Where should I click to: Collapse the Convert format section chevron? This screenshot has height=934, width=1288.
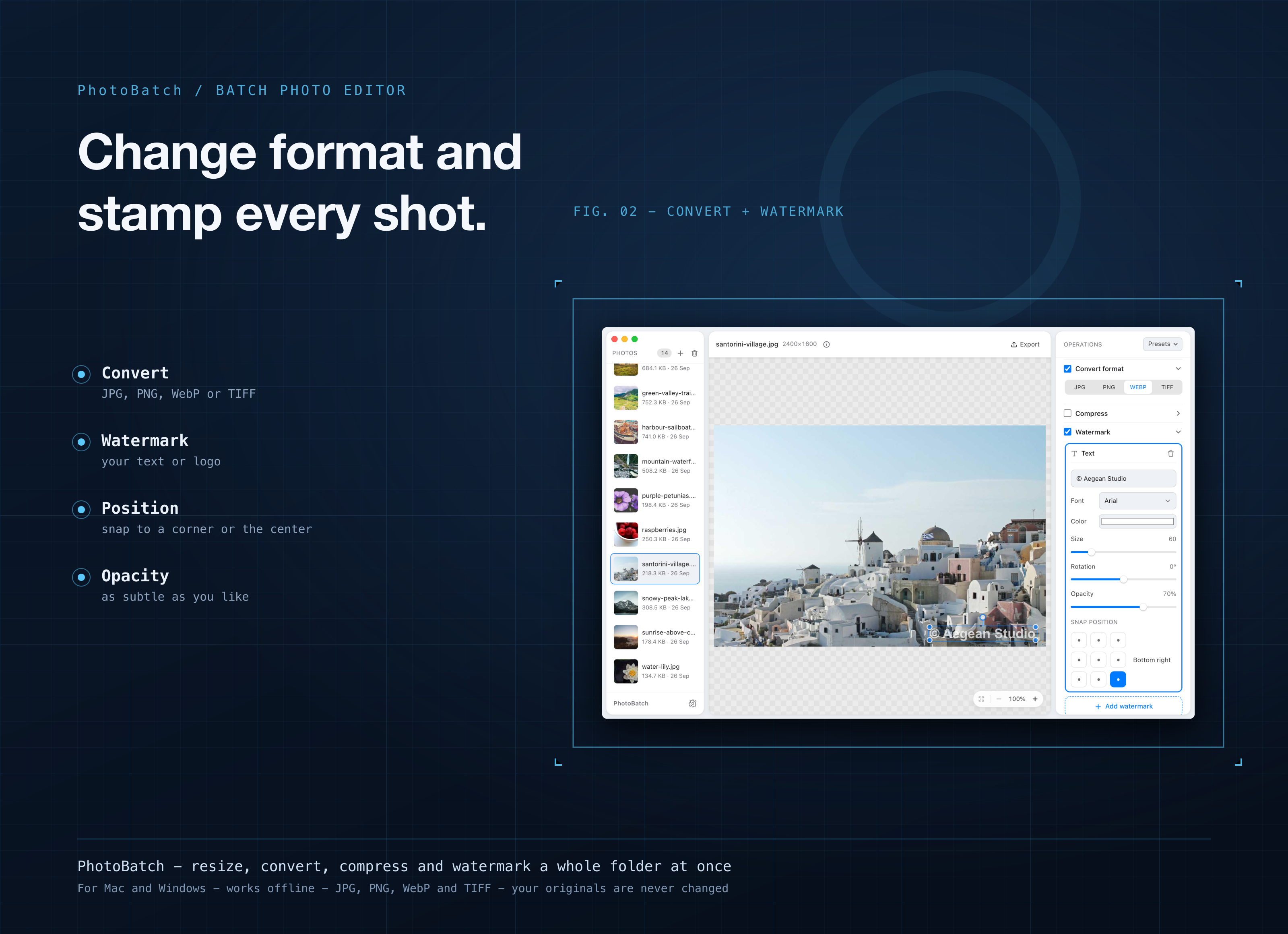point(1178,369)
